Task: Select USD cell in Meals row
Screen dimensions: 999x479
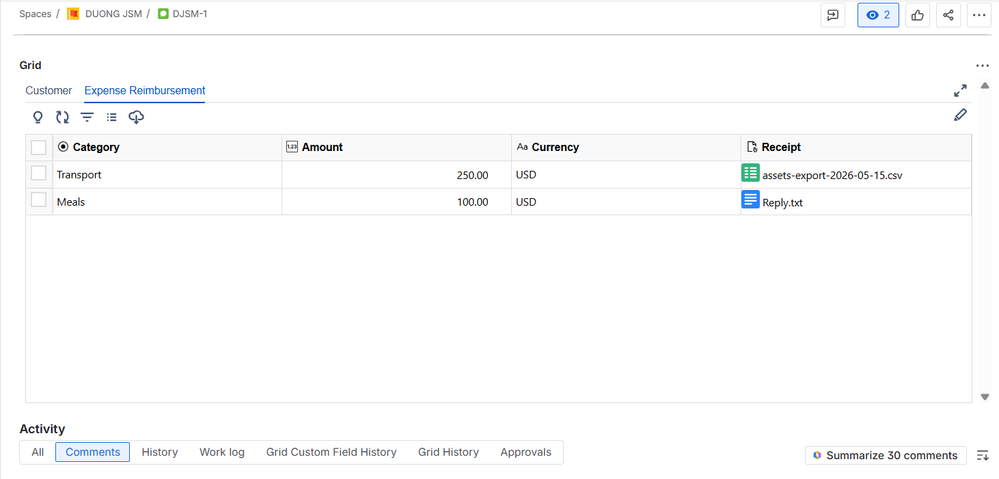Action: pyautogui.click(x=626, y=202)
